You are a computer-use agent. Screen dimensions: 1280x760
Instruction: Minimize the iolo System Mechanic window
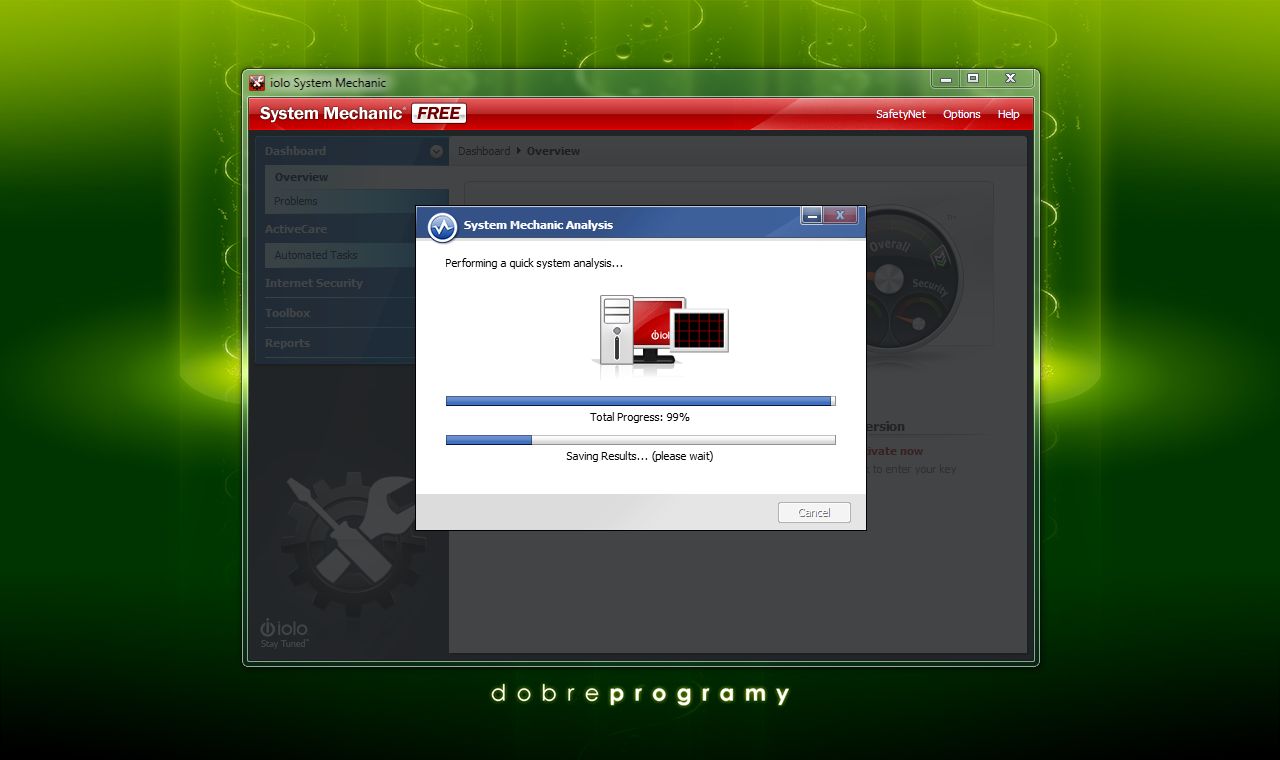(x=946, y=78)
